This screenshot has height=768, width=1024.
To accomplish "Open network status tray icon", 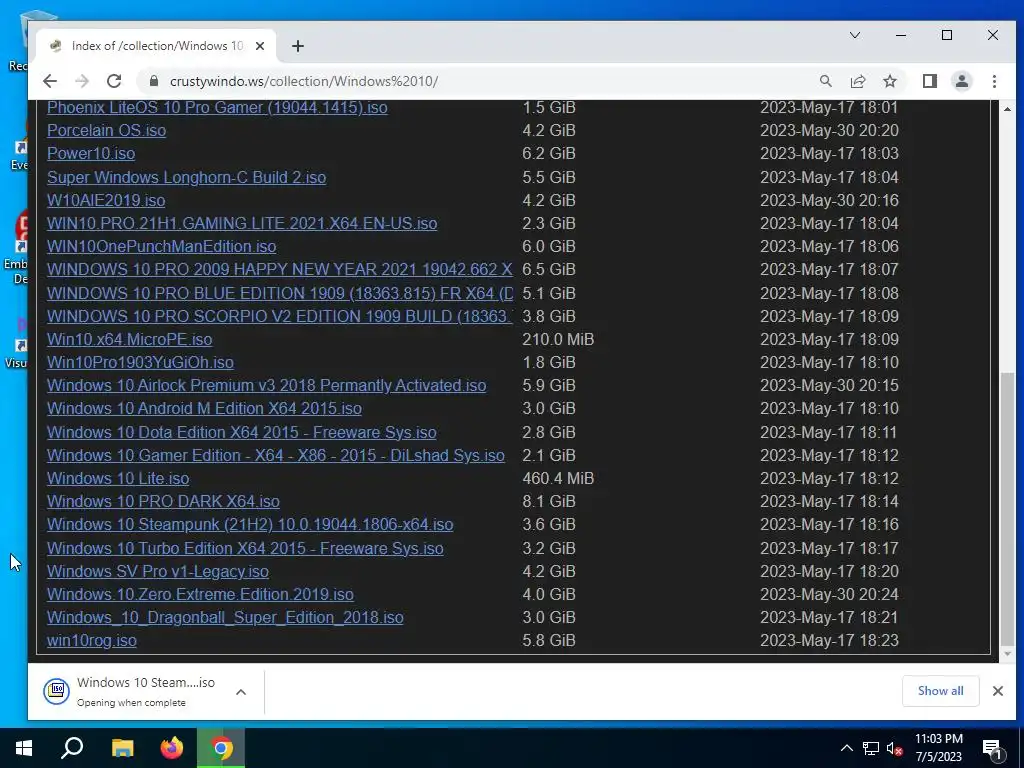I will coord(871,748).
